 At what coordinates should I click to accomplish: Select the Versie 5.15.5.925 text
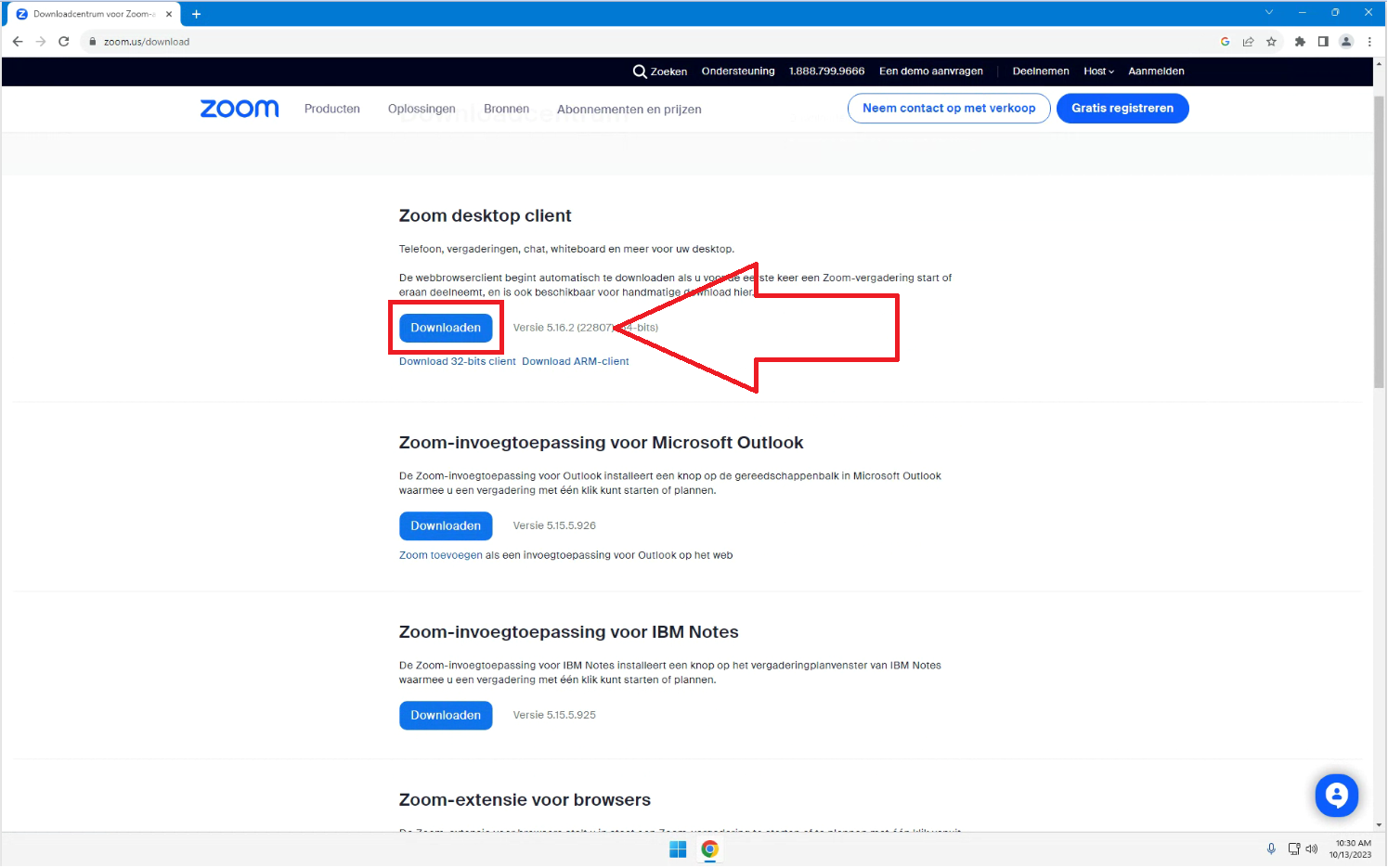[554, 716]
